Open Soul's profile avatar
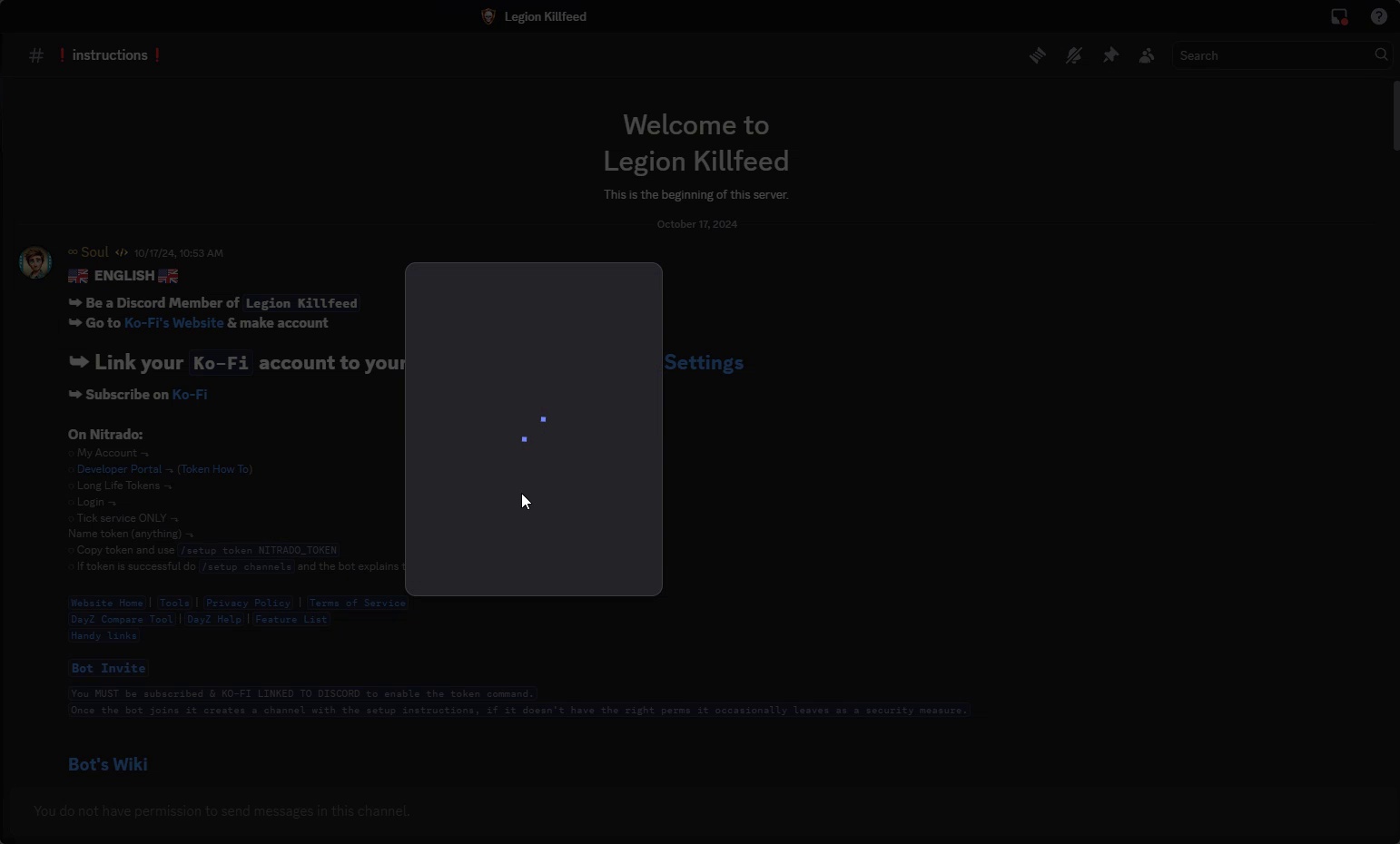This screenshot has width=1400, height=844. tap(35, 262)
